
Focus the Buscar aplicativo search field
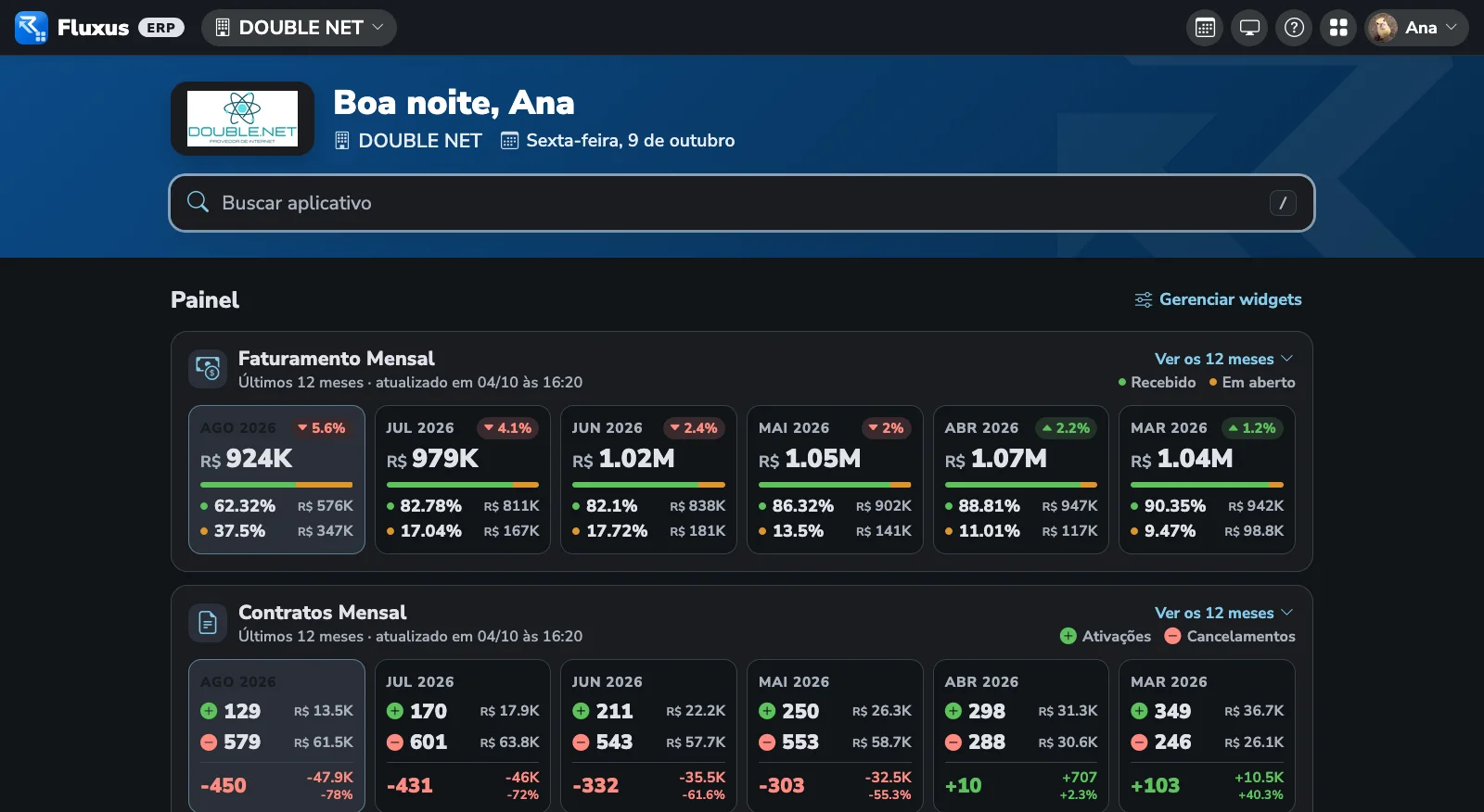pos(742,203)
